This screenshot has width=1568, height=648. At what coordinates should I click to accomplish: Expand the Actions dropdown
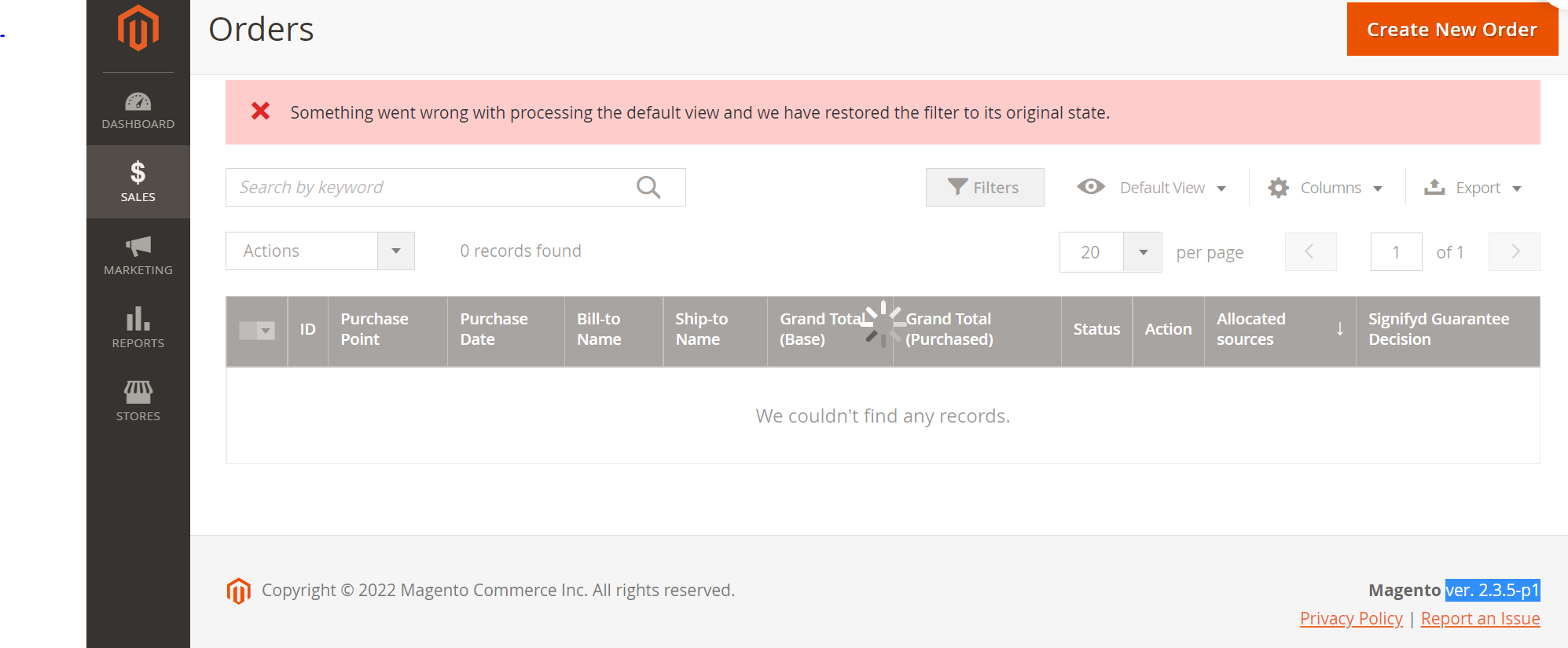[x=397, y=251]
